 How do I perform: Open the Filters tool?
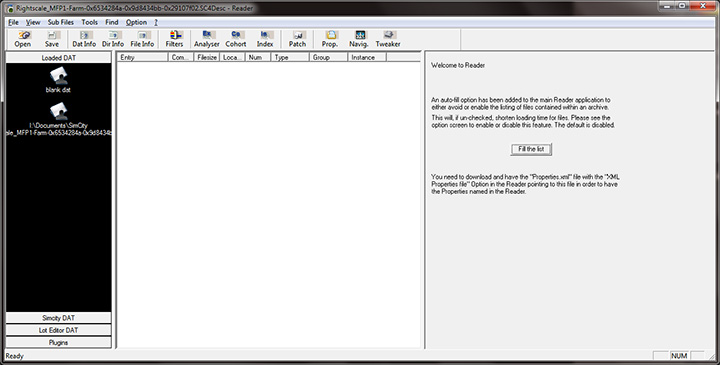[x=174, y=39]
